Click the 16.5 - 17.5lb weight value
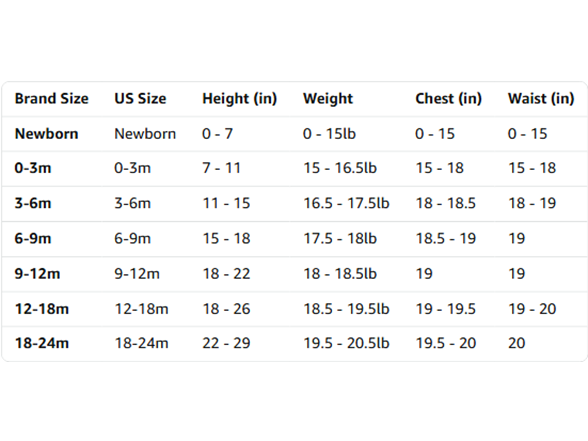The width and height of the screenshot is (588, 441). point(346,203)
